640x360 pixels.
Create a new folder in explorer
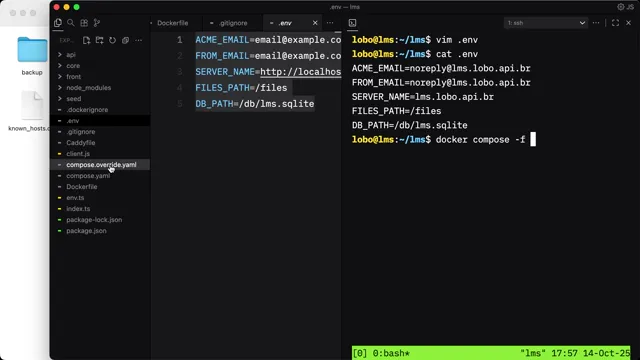[x=99, y=40]
